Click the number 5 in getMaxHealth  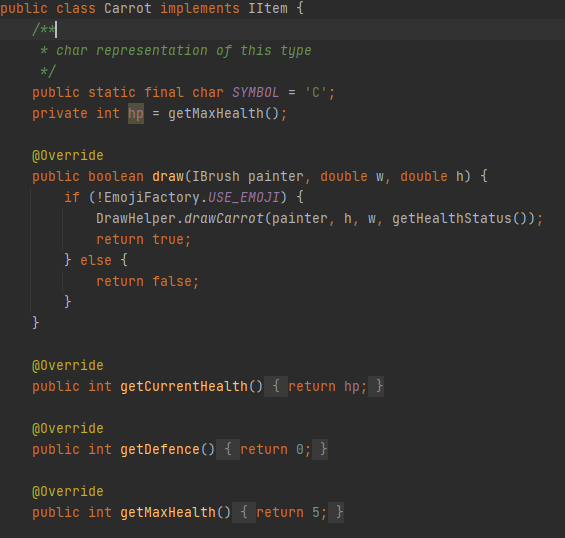pyautogui.click(x=316, y=513)
